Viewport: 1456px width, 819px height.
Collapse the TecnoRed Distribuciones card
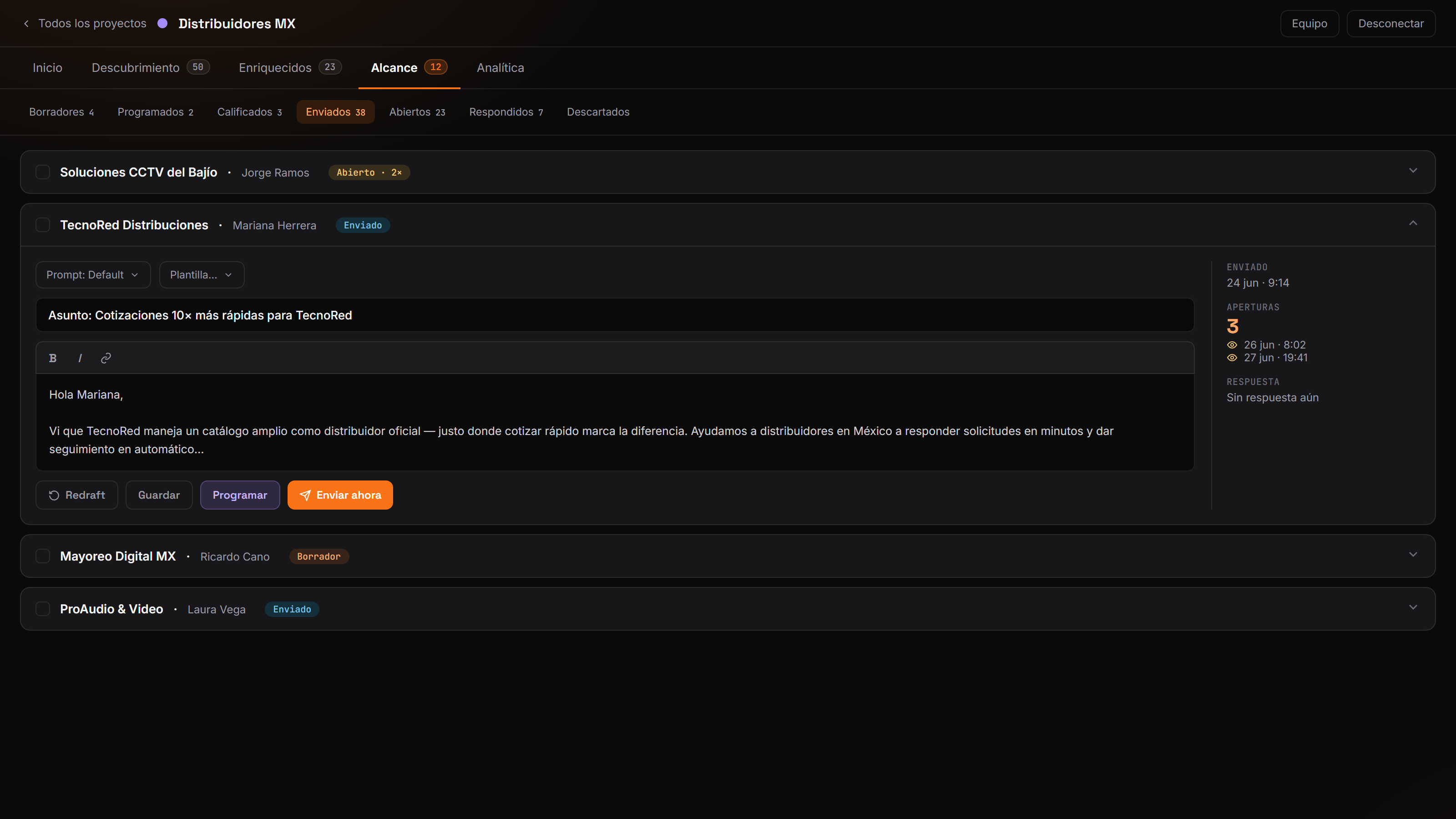[x=1413, y=223]
